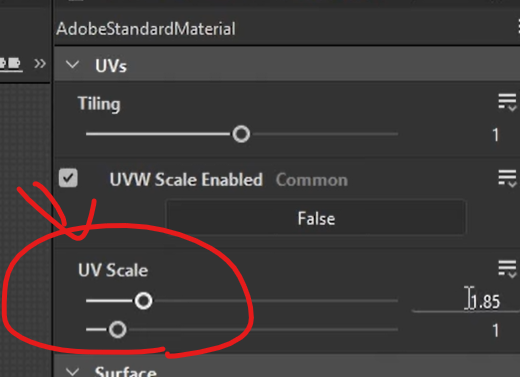
Task: Click panel options dots beside AdobeStandardMaterial
Action: (x=518, y=27)
